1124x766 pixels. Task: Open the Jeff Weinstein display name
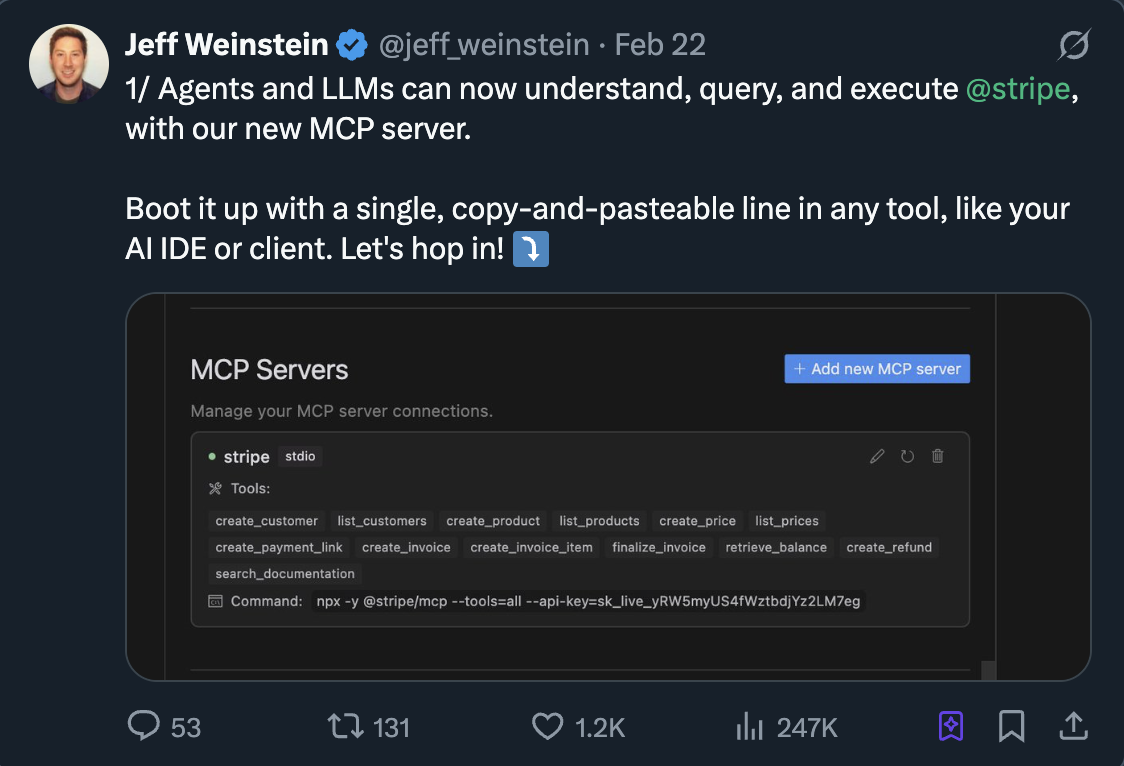click(x=226, y=45)
